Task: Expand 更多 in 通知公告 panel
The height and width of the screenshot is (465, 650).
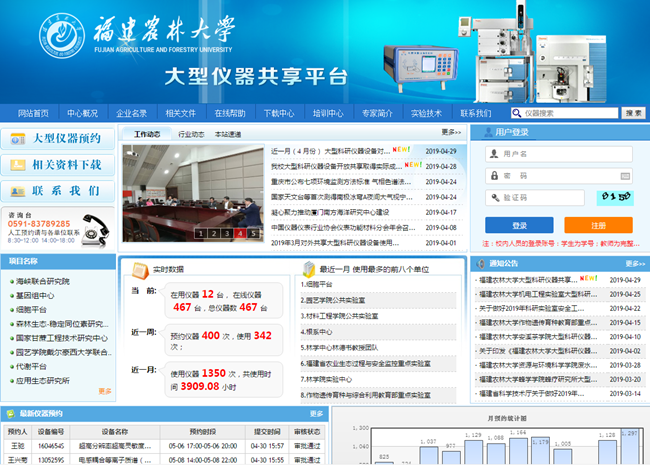Action: point(636,263)
